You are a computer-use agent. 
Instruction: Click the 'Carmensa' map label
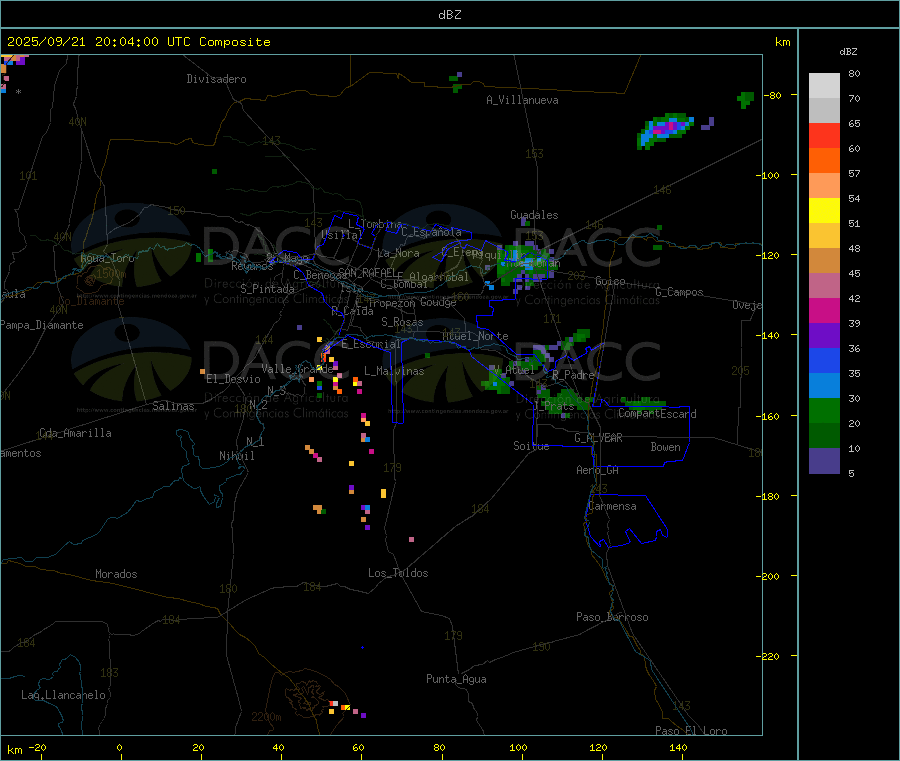pos(612,506)
